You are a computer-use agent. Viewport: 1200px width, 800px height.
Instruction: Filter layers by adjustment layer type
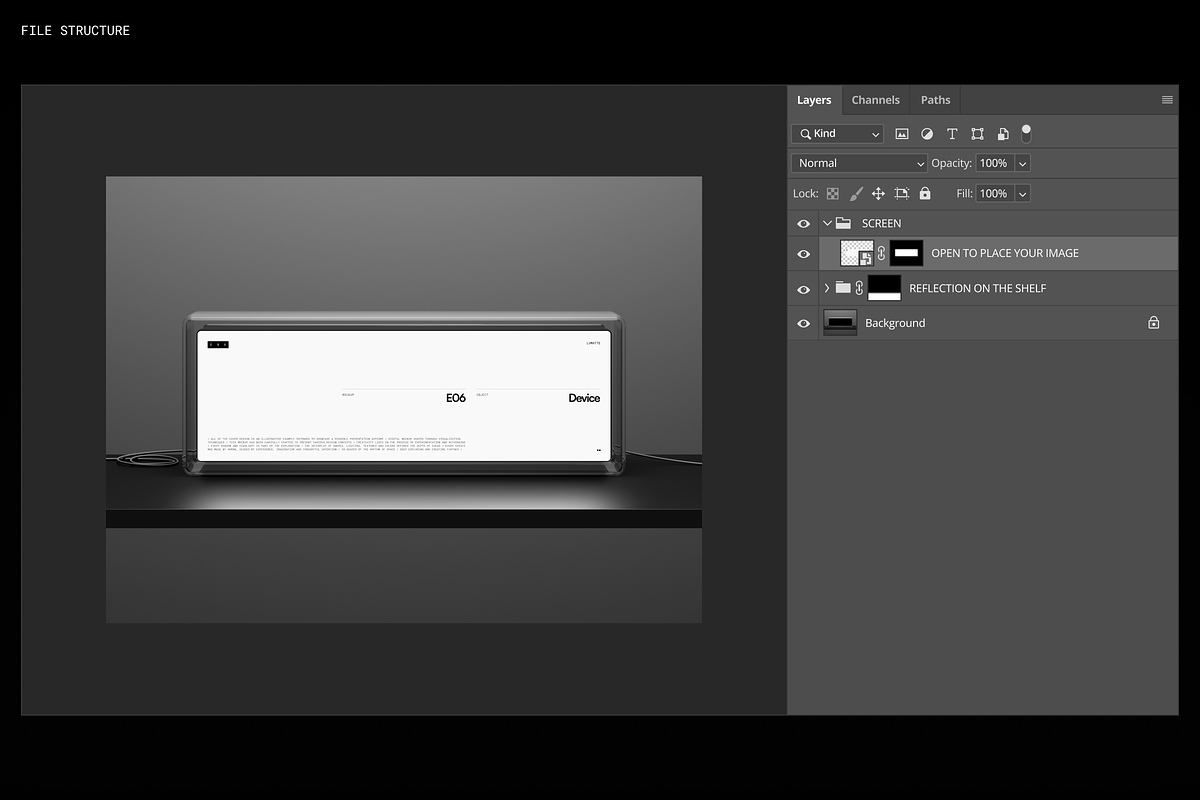pyautogui.click(x=927, y=134)
